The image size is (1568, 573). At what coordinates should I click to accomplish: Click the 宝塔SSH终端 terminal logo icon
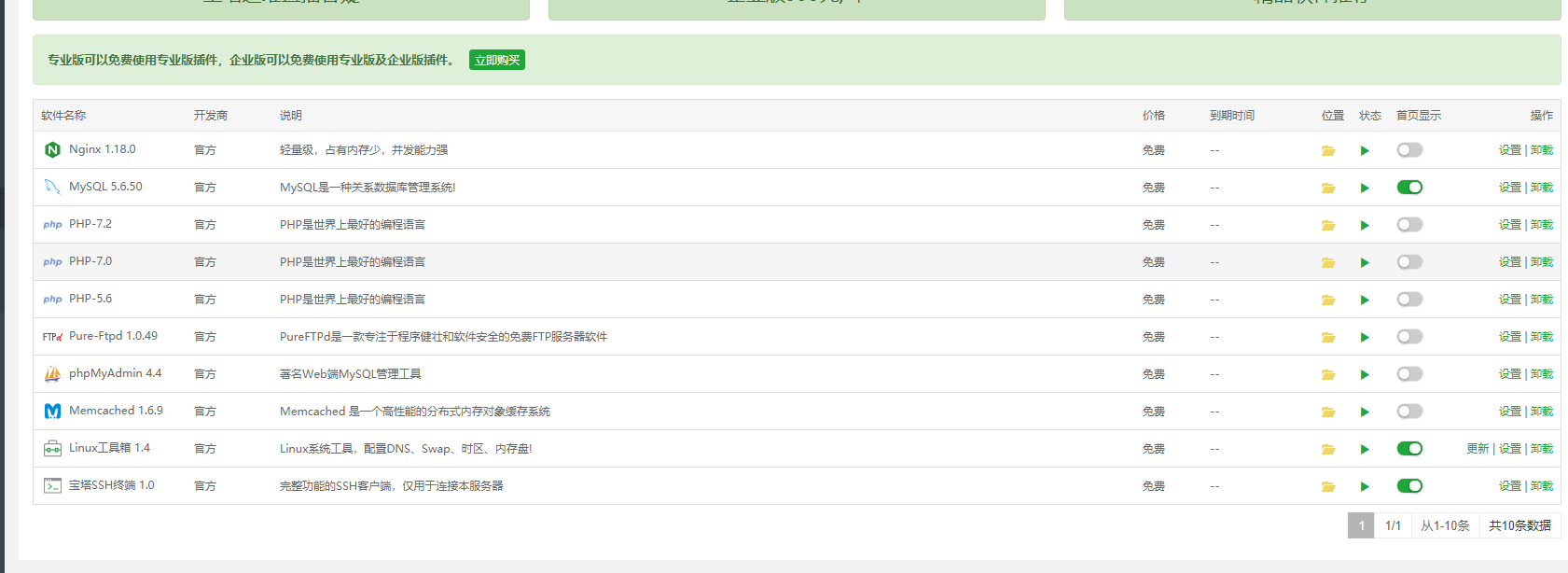[x=52, y=485]
